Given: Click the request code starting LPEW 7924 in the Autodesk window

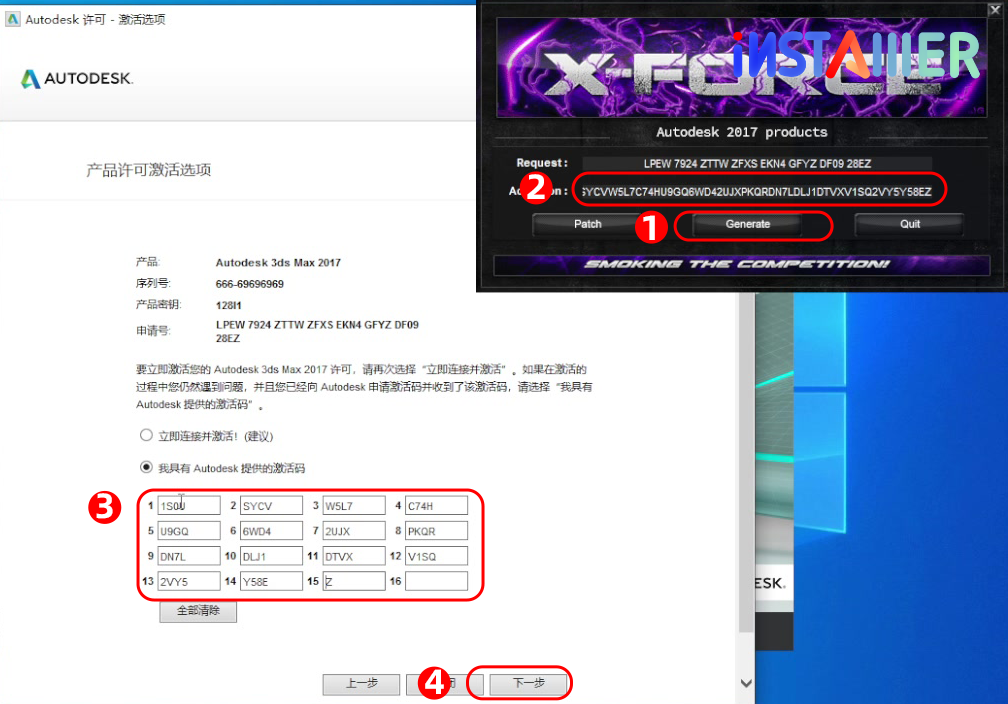Looking at the screenshot, I should click(x=317, y=331).
